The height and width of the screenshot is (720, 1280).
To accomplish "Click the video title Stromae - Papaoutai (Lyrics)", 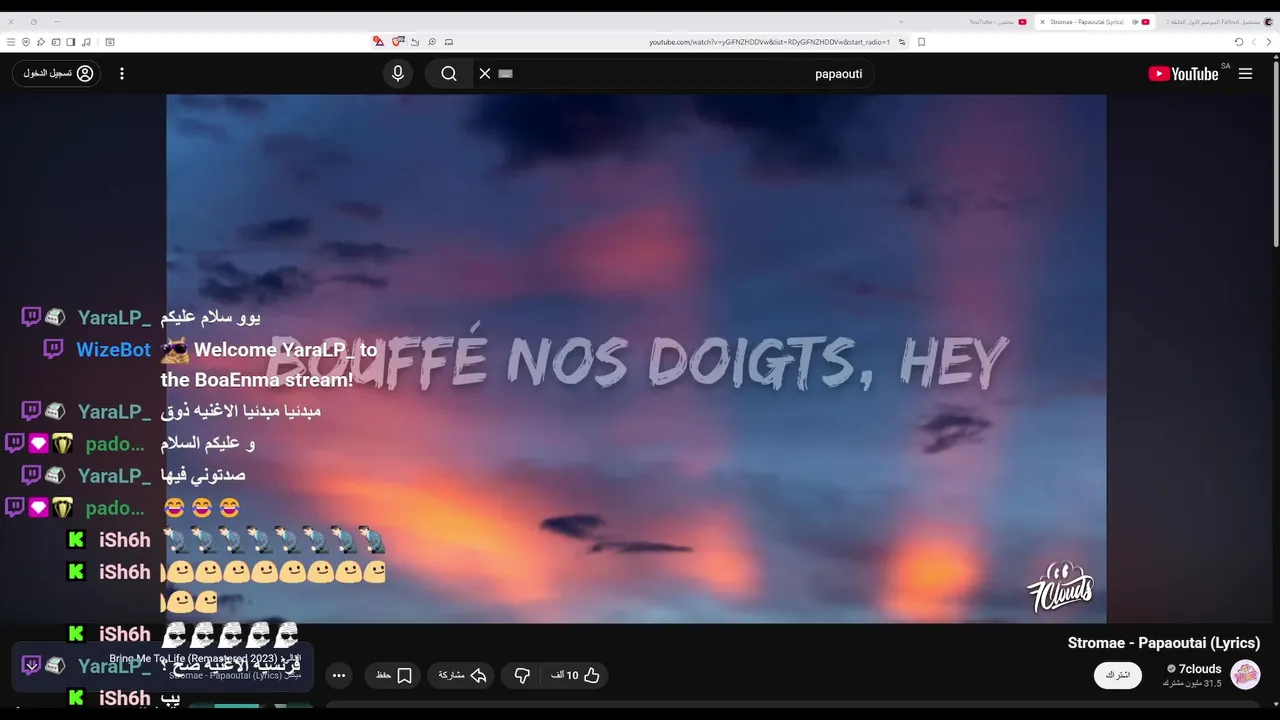I will pos(1164,643).
